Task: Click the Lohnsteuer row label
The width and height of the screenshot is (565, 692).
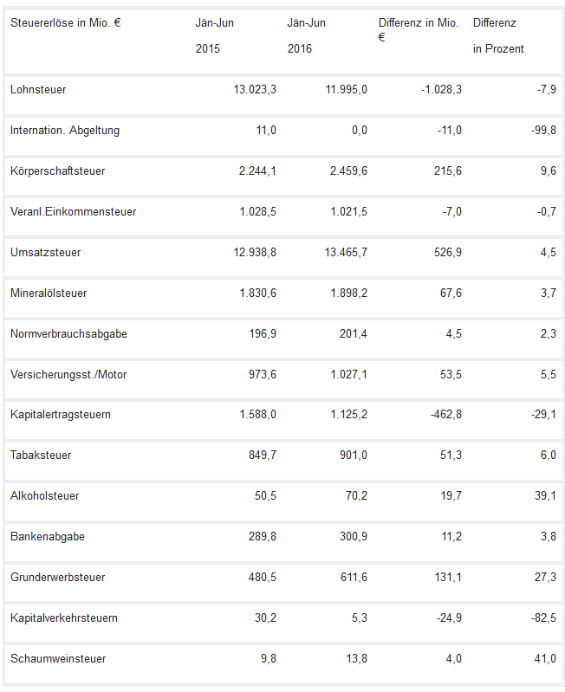Action: pos(38,90)
